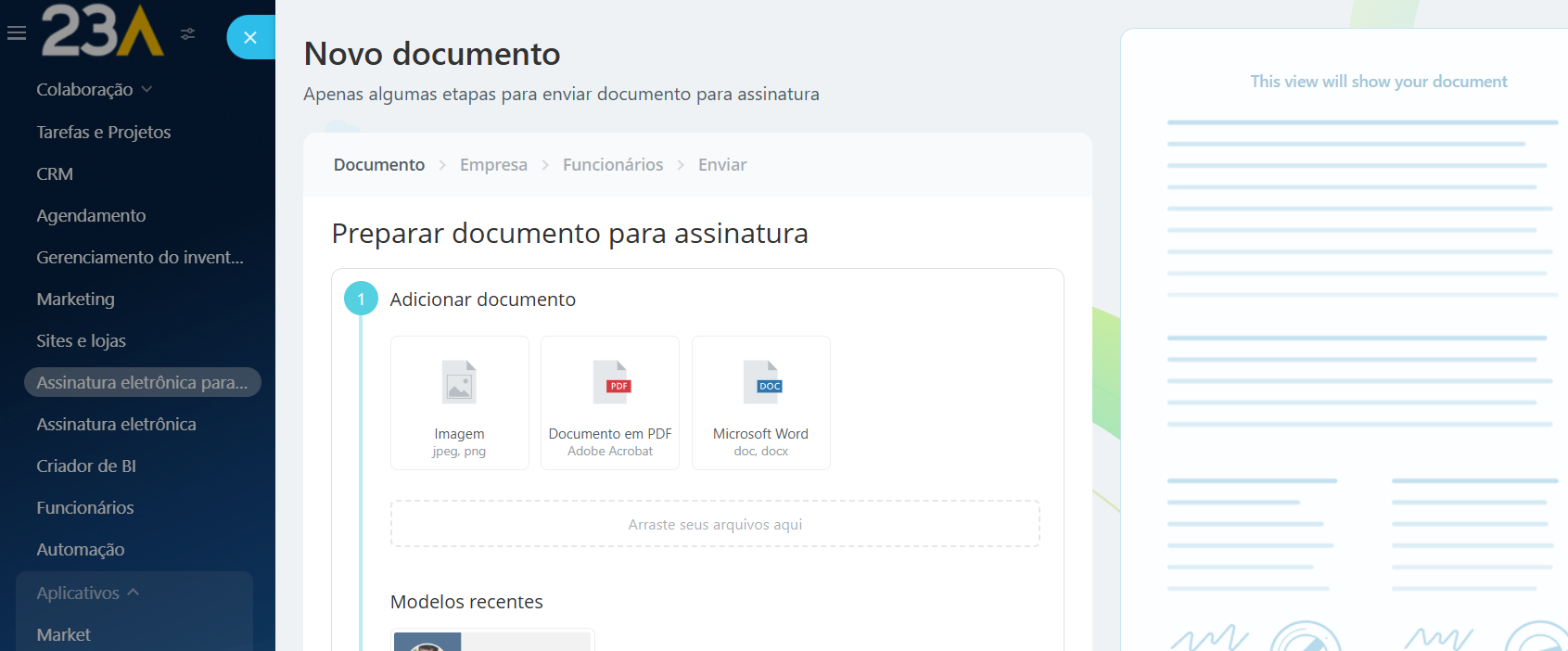Pick the Microsoft Word doc option
1568x651 pixels.
760,402
